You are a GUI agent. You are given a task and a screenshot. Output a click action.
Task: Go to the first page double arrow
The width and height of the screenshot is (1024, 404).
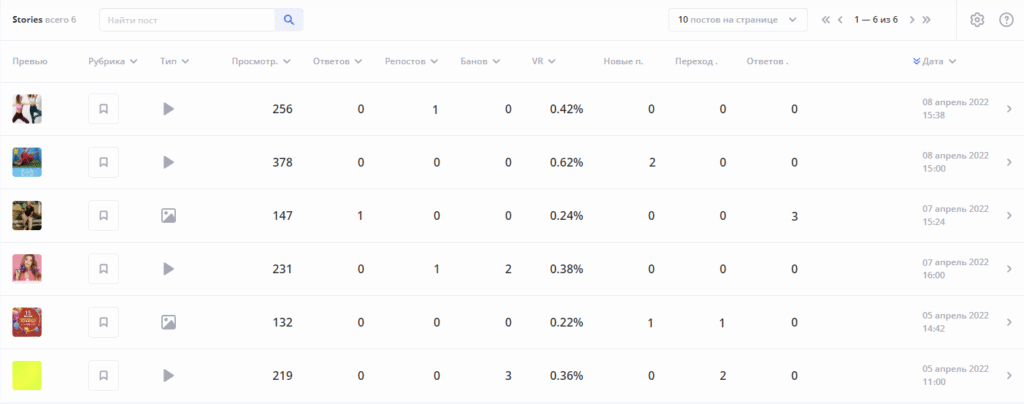point(825,19)
